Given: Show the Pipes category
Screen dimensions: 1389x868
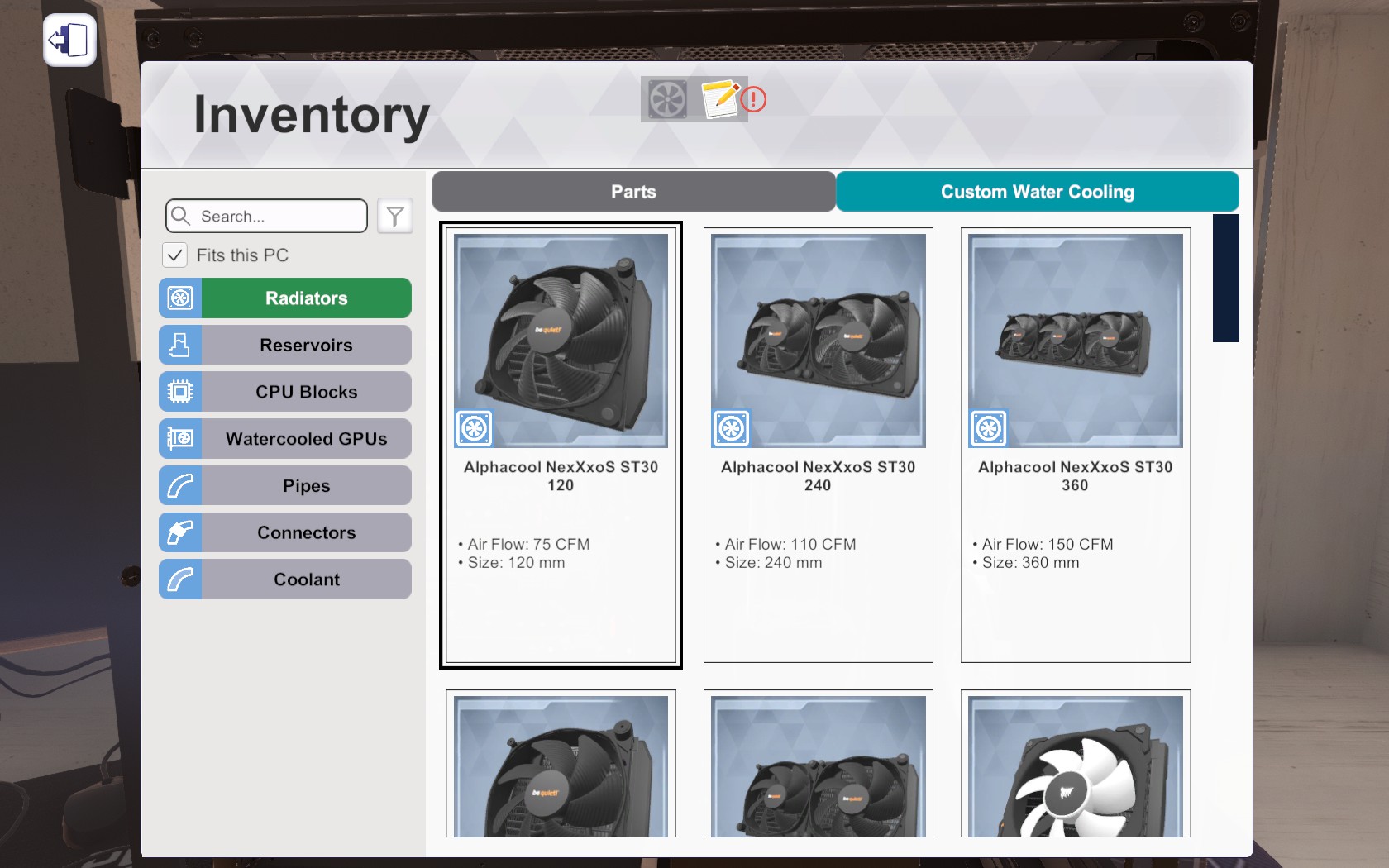Looking at the screenshot, I should (285, 485).
